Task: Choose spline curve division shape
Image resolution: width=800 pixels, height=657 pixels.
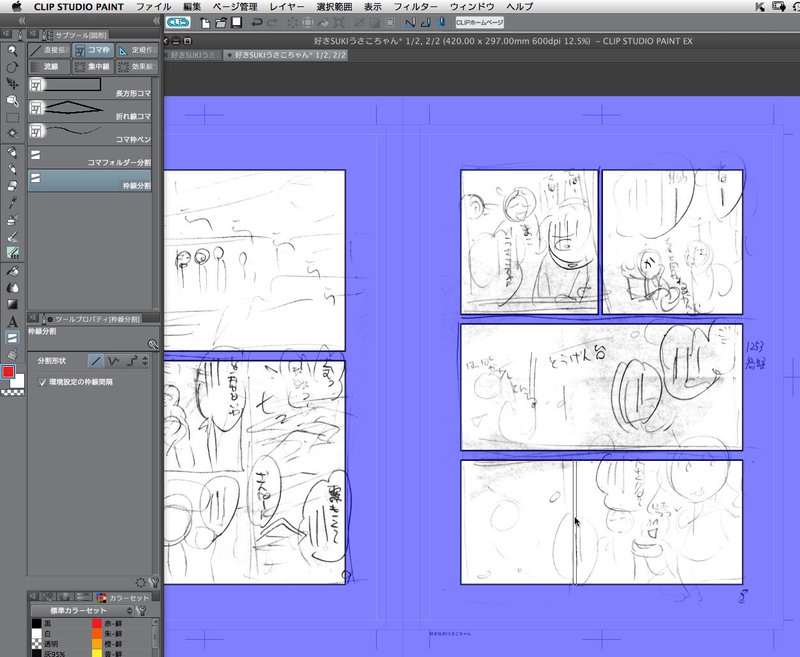Action: click(131, 361)
